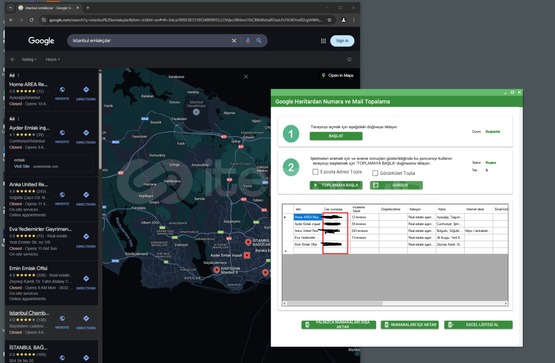
Task: Get Directions icon for Home AREA listing
Action: (x=86, y=90)
